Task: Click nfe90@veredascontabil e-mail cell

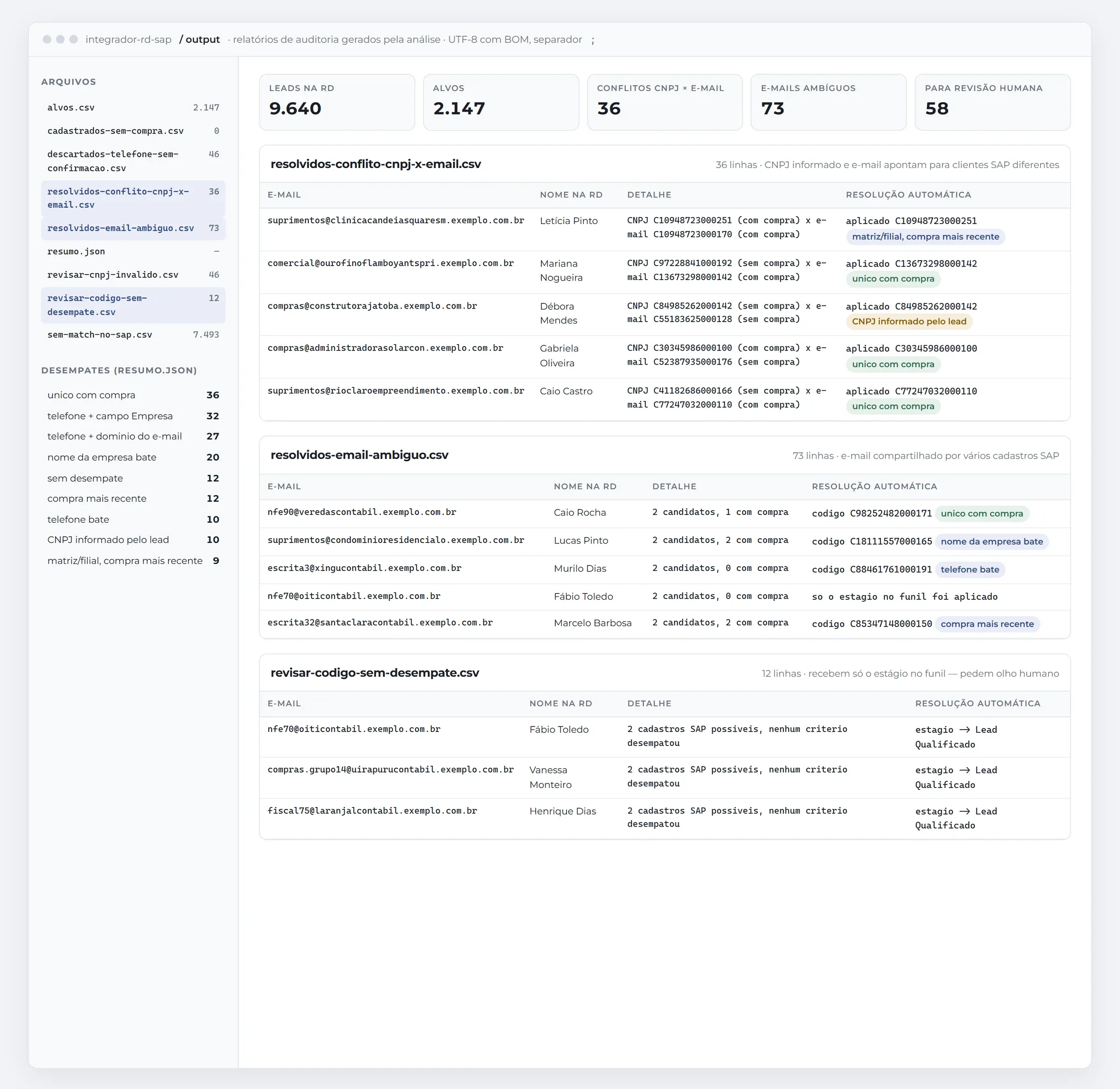Action: pos(362,513)
